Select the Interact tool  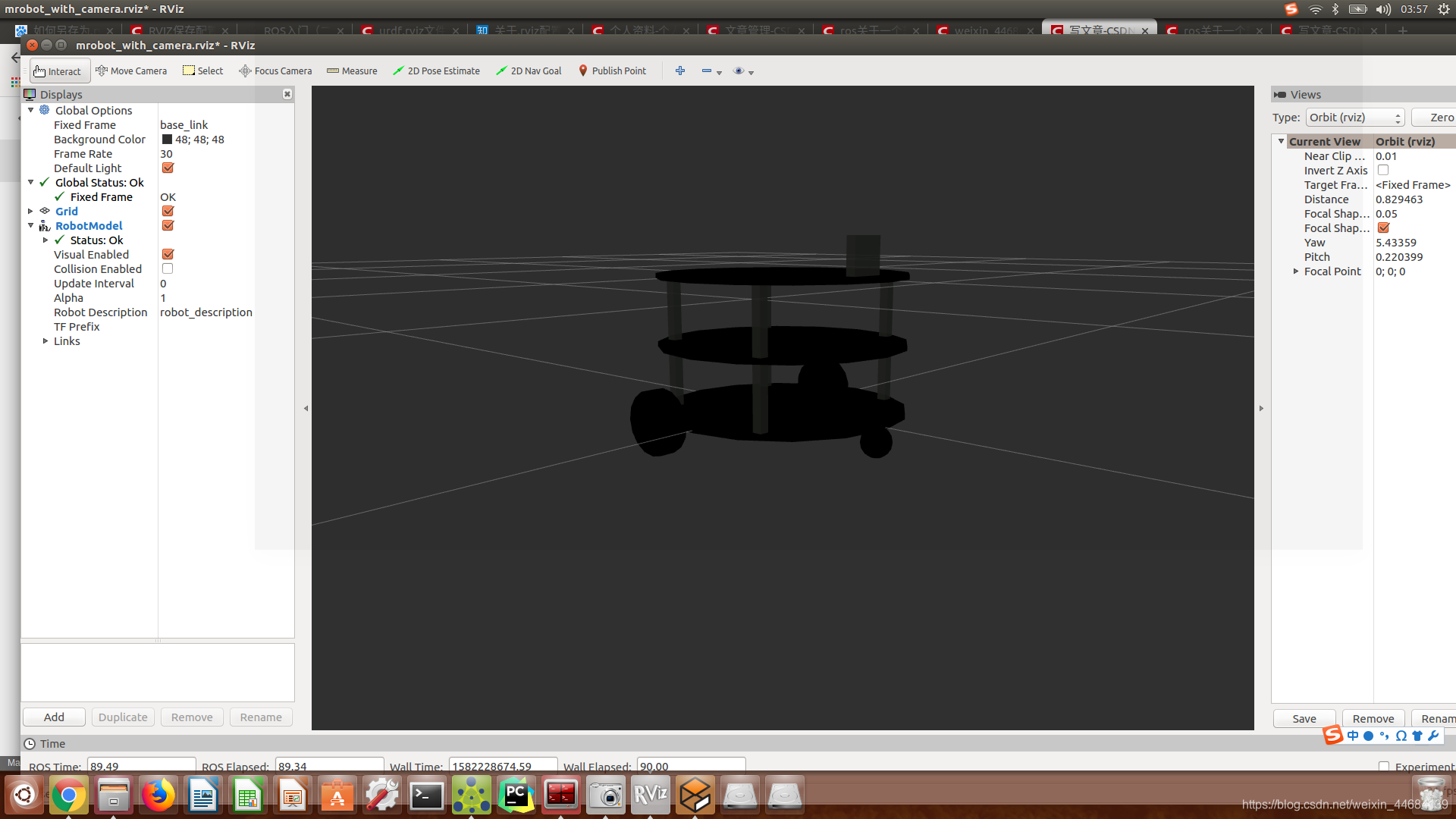[x=58, y=71]
